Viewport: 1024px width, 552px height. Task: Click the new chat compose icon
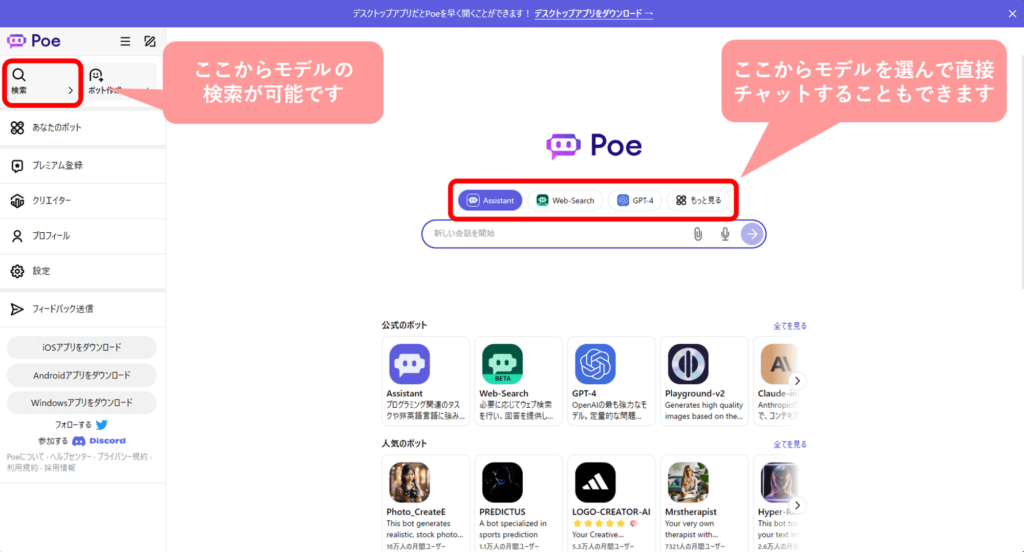(150, 41)
